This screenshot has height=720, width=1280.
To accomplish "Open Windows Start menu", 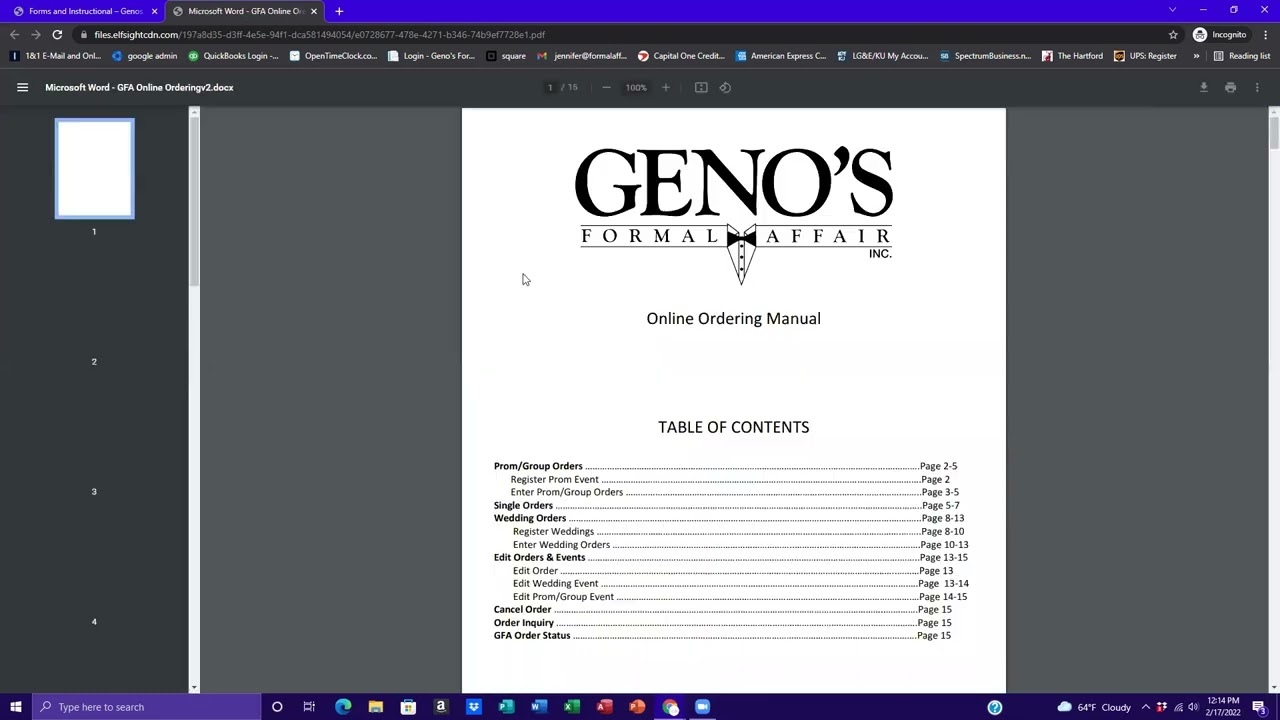I will (x=16, y=707).
